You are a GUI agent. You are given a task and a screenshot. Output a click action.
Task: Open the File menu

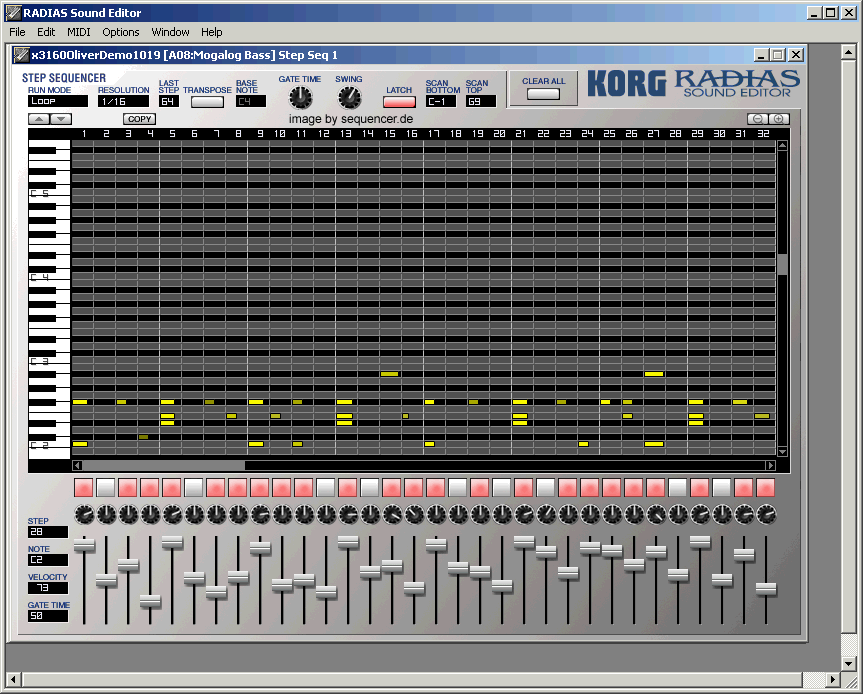point(17,32)
